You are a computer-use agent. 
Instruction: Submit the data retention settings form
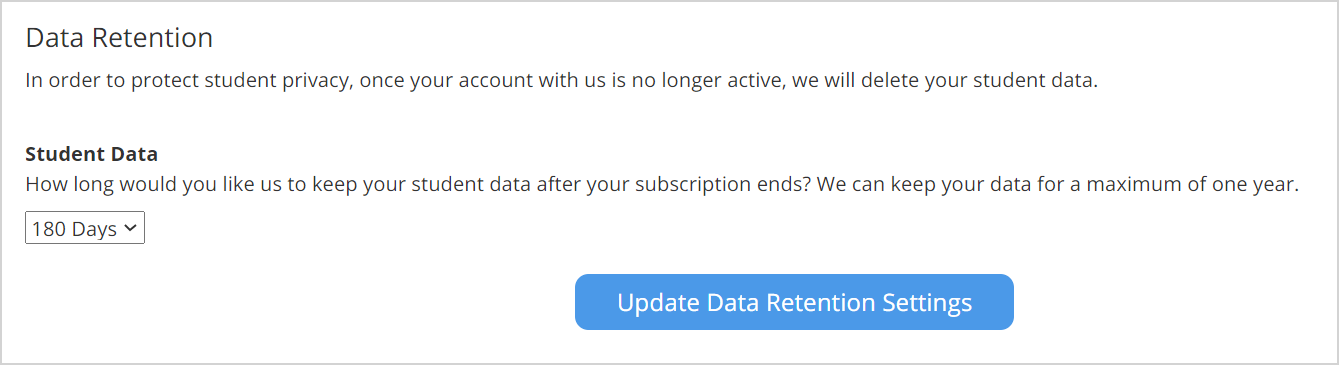794,302
